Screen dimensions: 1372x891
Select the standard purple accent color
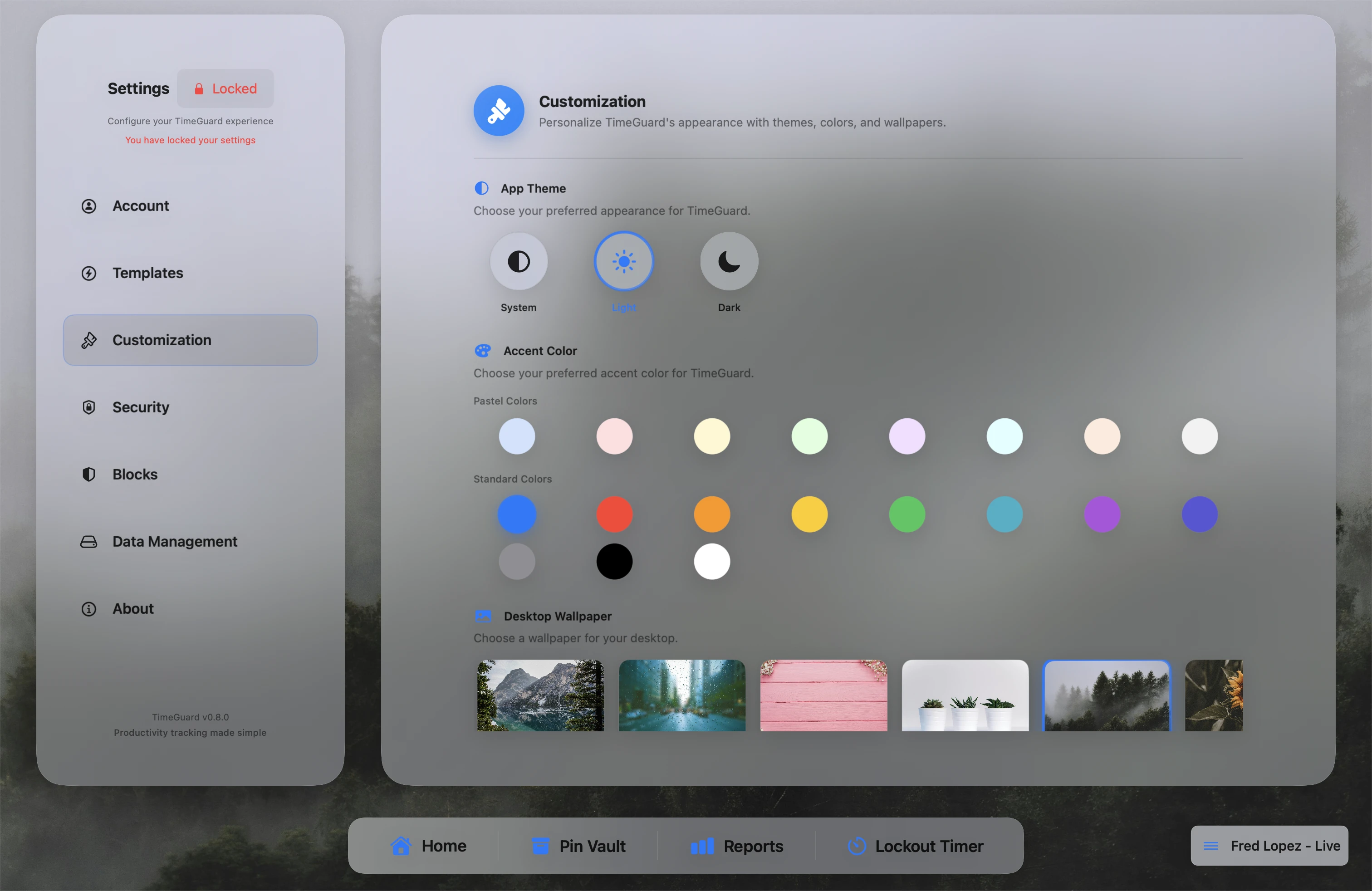[1102, 514]
